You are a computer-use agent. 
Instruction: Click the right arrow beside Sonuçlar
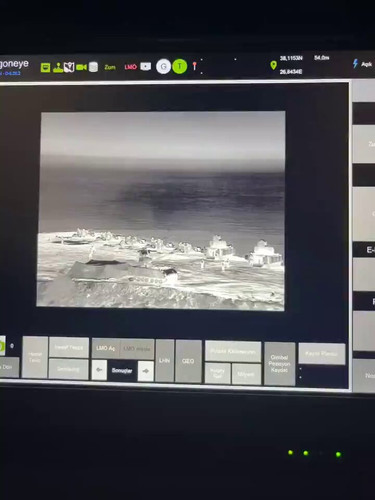point(146,371)
